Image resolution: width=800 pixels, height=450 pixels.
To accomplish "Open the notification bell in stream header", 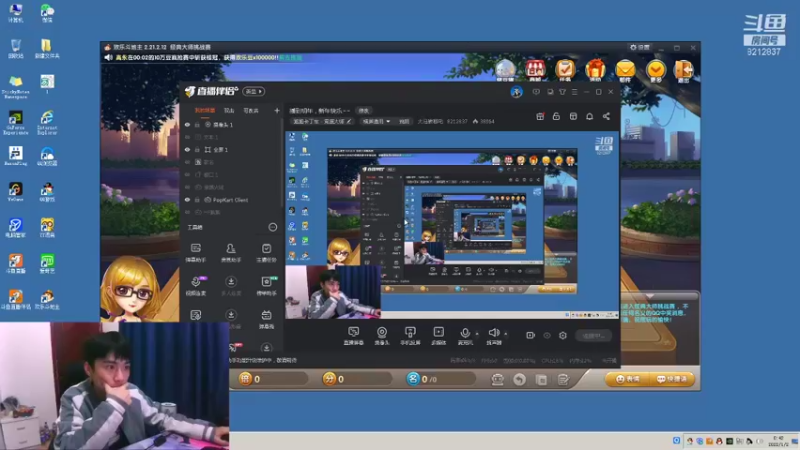I will [589, 116].
